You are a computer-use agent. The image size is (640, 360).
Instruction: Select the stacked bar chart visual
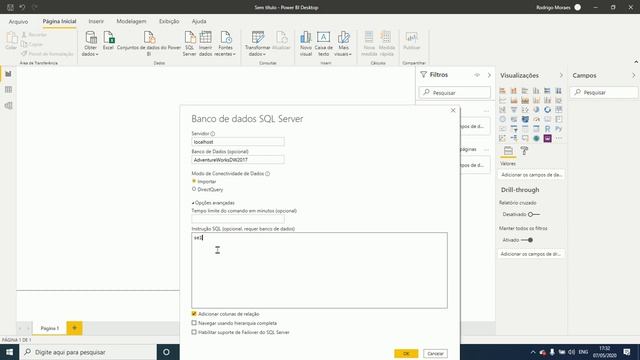pos(502,90)
